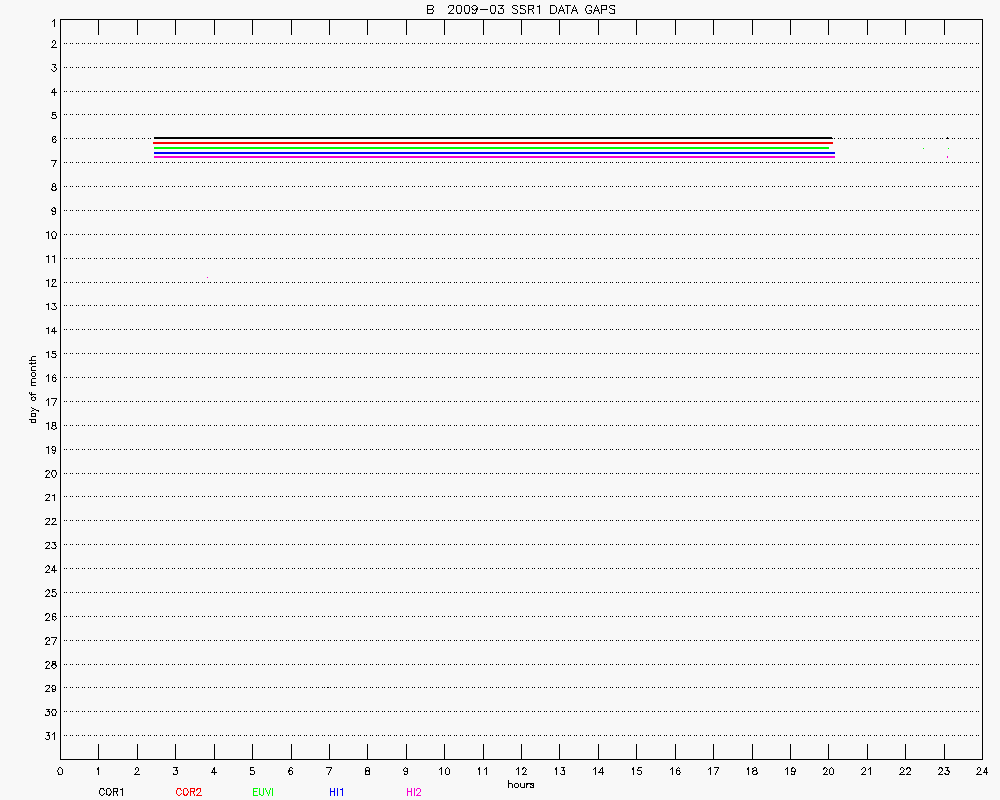Select the green EUVI legend label
Image resolution: width=1000 pixels, height=800 pixels.
[x=263, y=792]
